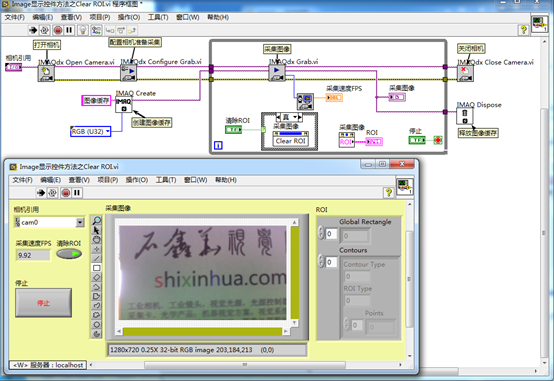Viewport: 554px width, 381px height.
Task: Click the image horizontal scrollbar
Action: 202,332
